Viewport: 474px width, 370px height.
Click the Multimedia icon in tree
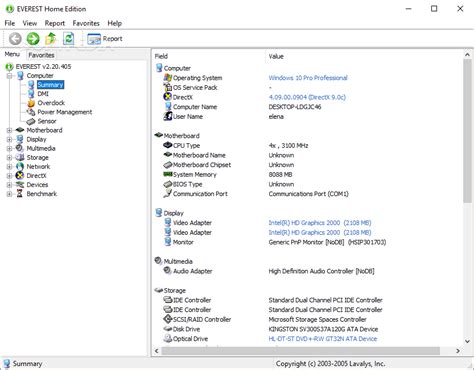tap(20, 148)
